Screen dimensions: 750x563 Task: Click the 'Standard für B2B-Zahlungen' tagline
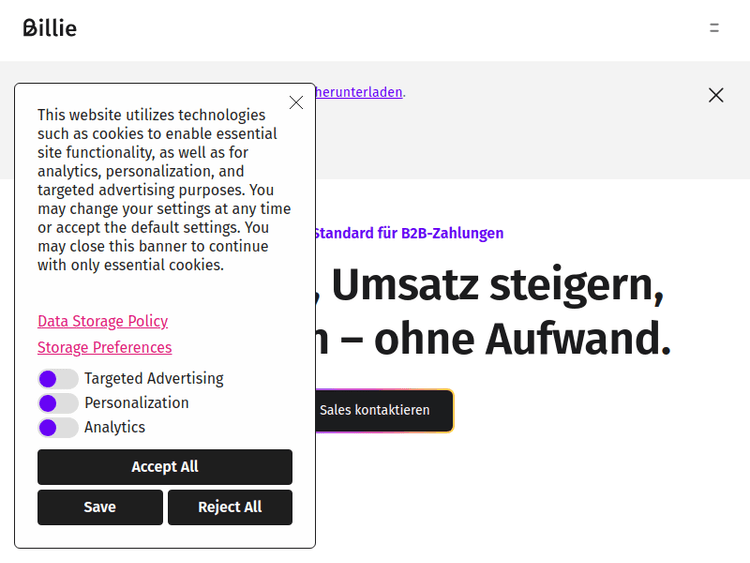pos(408,233)
